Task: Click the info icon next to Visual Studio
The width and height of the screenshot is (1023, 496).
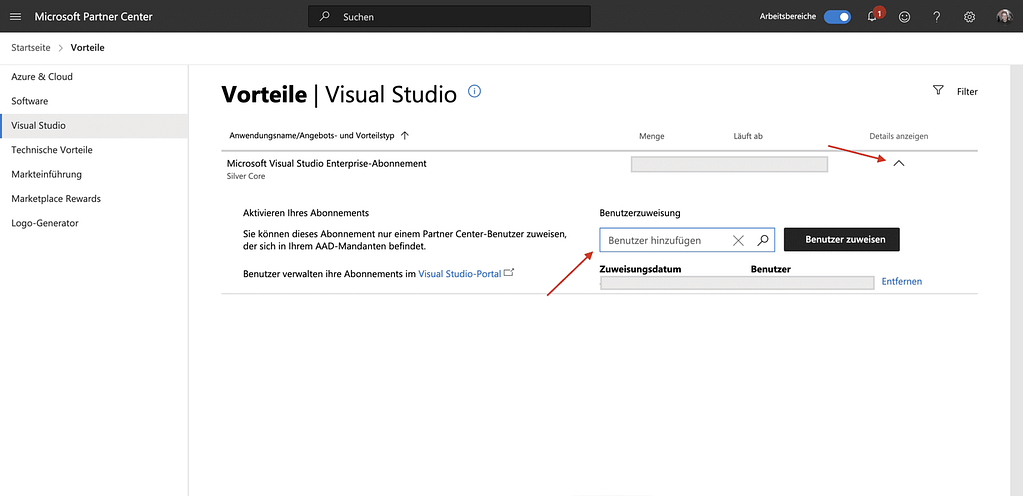Action: point(475,91)
